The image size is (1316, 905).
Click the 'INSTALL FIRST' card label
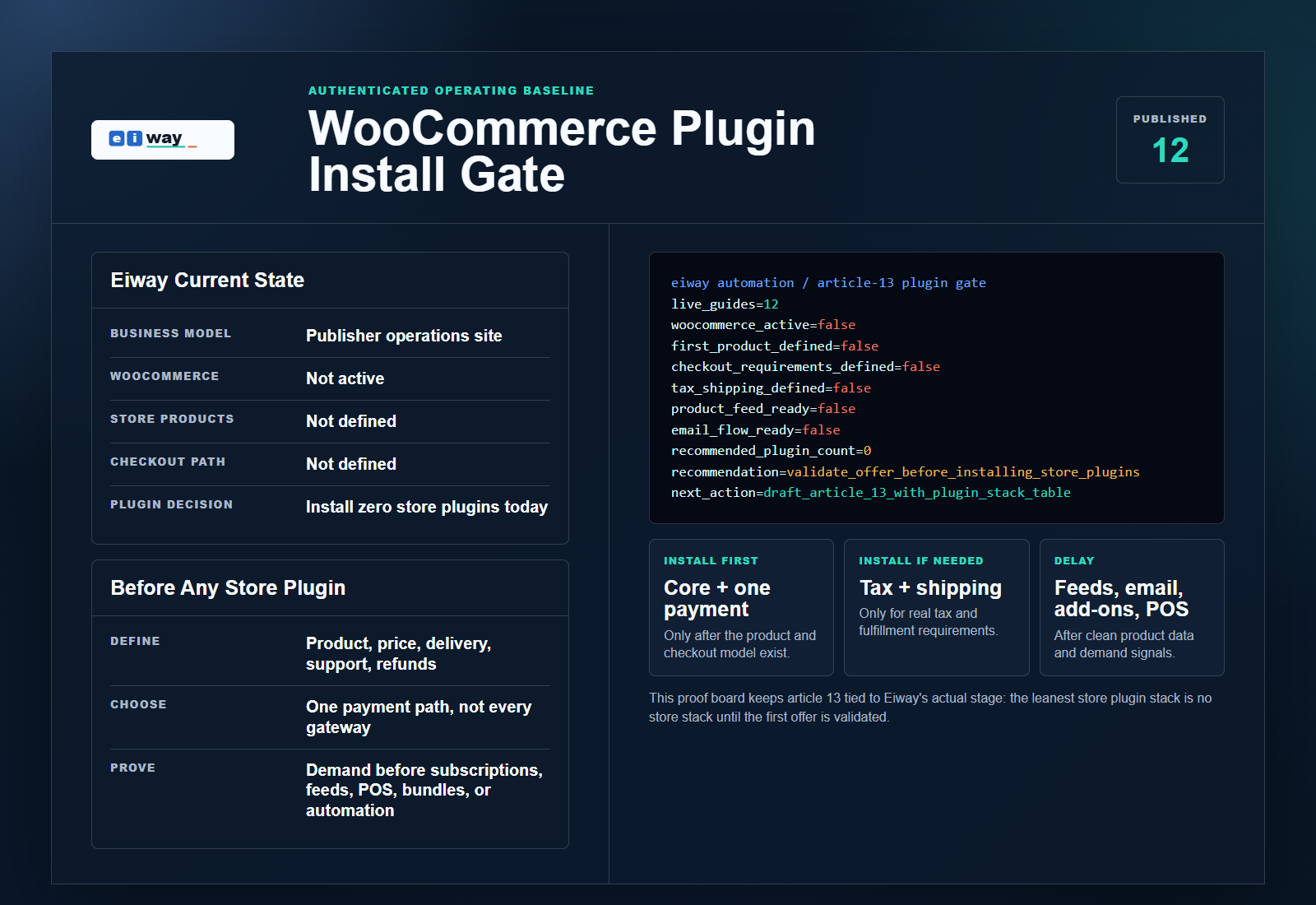click(x=711, y=561)
